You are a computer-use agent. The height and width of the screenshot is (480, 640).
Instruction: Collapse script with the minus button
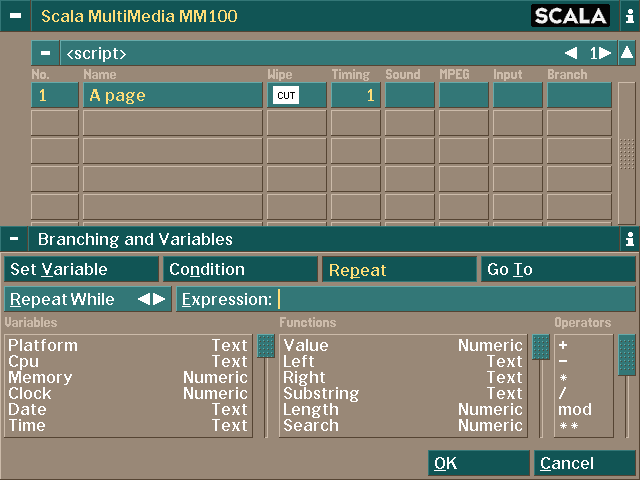(45, 53)
